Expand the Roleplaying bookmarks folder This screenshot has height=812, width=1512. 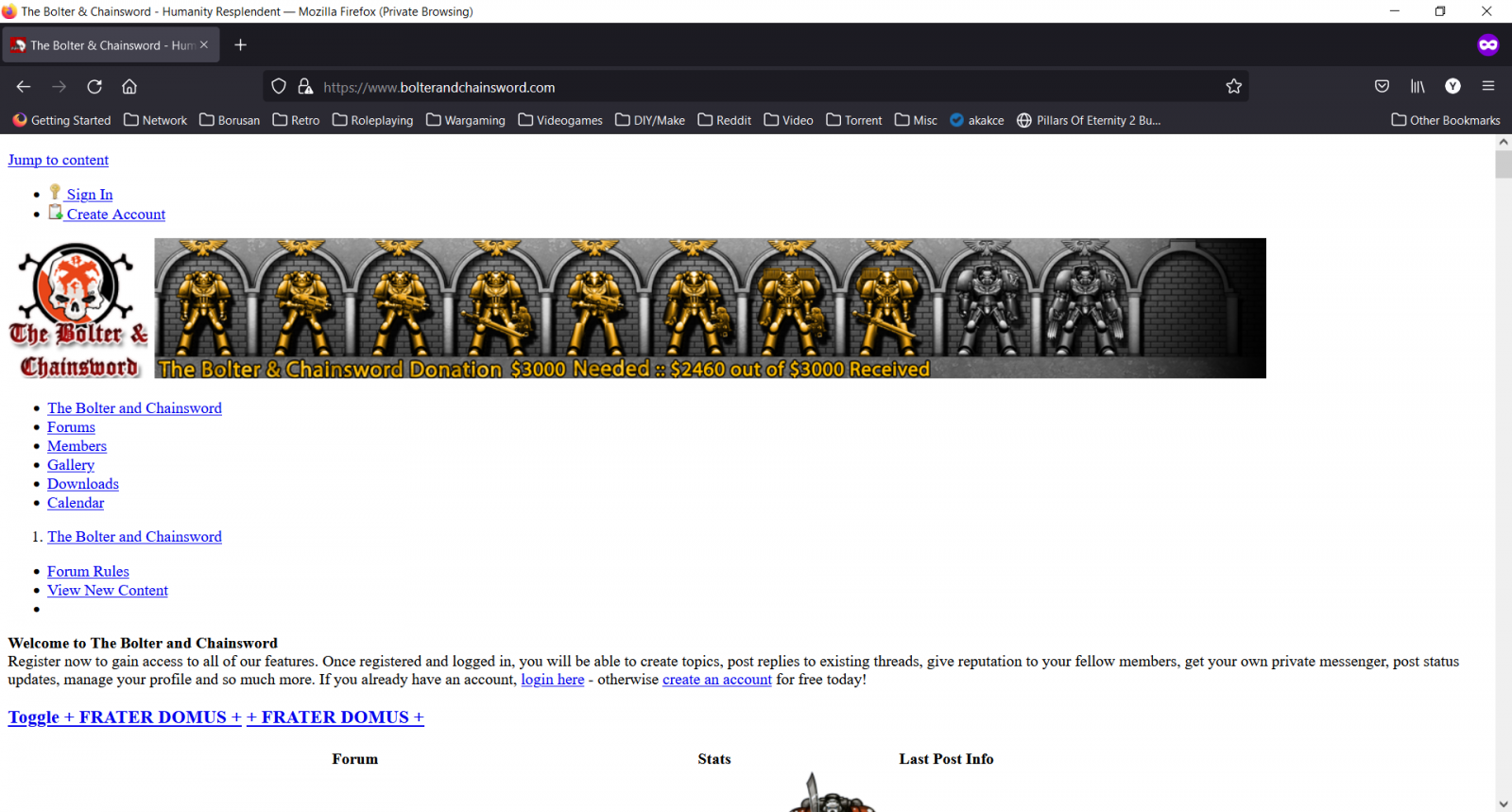click(372, 120)
